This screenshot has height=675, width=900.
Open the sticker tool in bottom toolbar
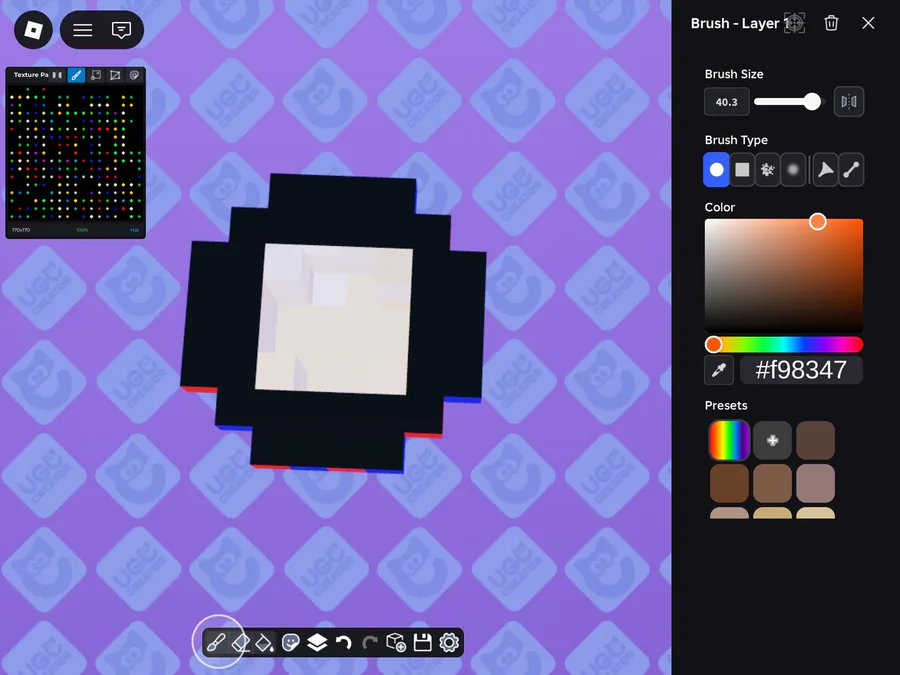coord(291,642)
